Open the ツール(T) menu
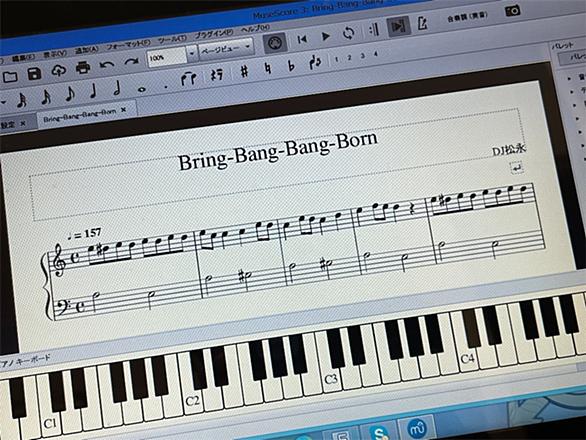The height and width of the screenshot is (440, 586). (x=172, y=40)
